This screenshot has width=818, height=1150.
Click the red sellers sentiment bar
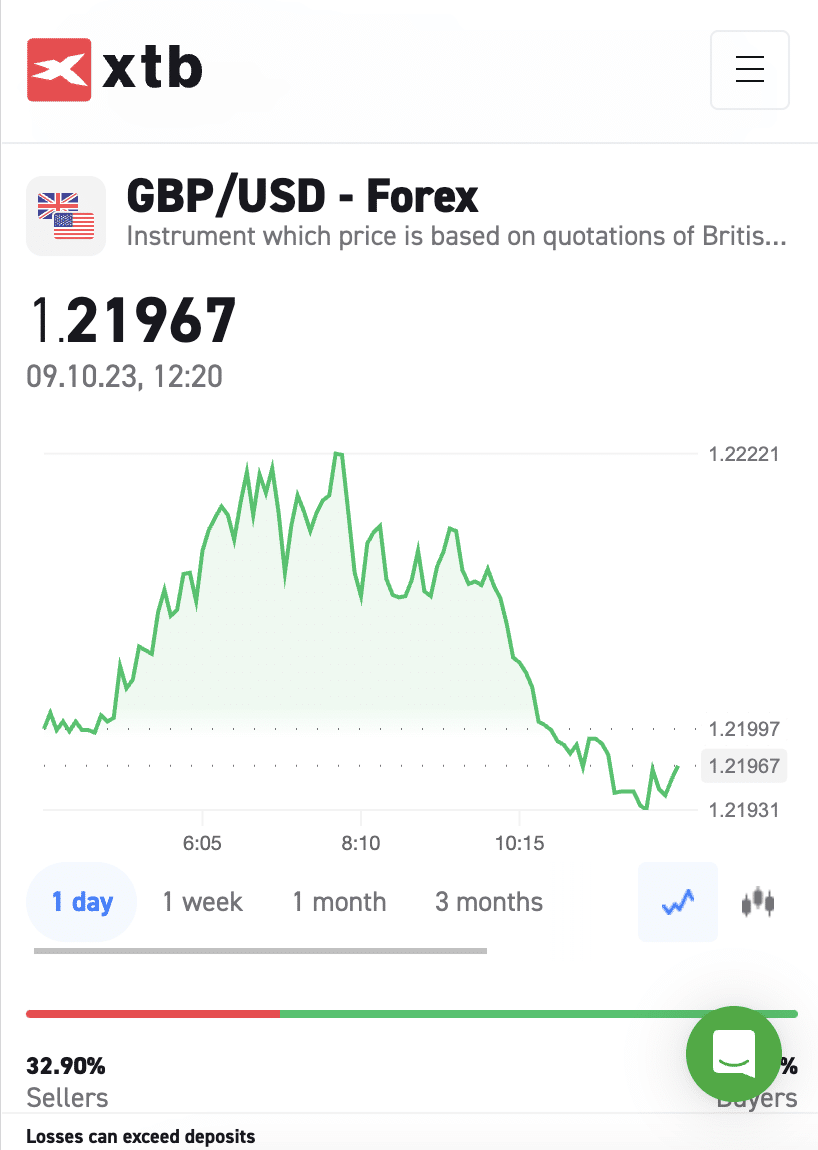(153, 1014)
